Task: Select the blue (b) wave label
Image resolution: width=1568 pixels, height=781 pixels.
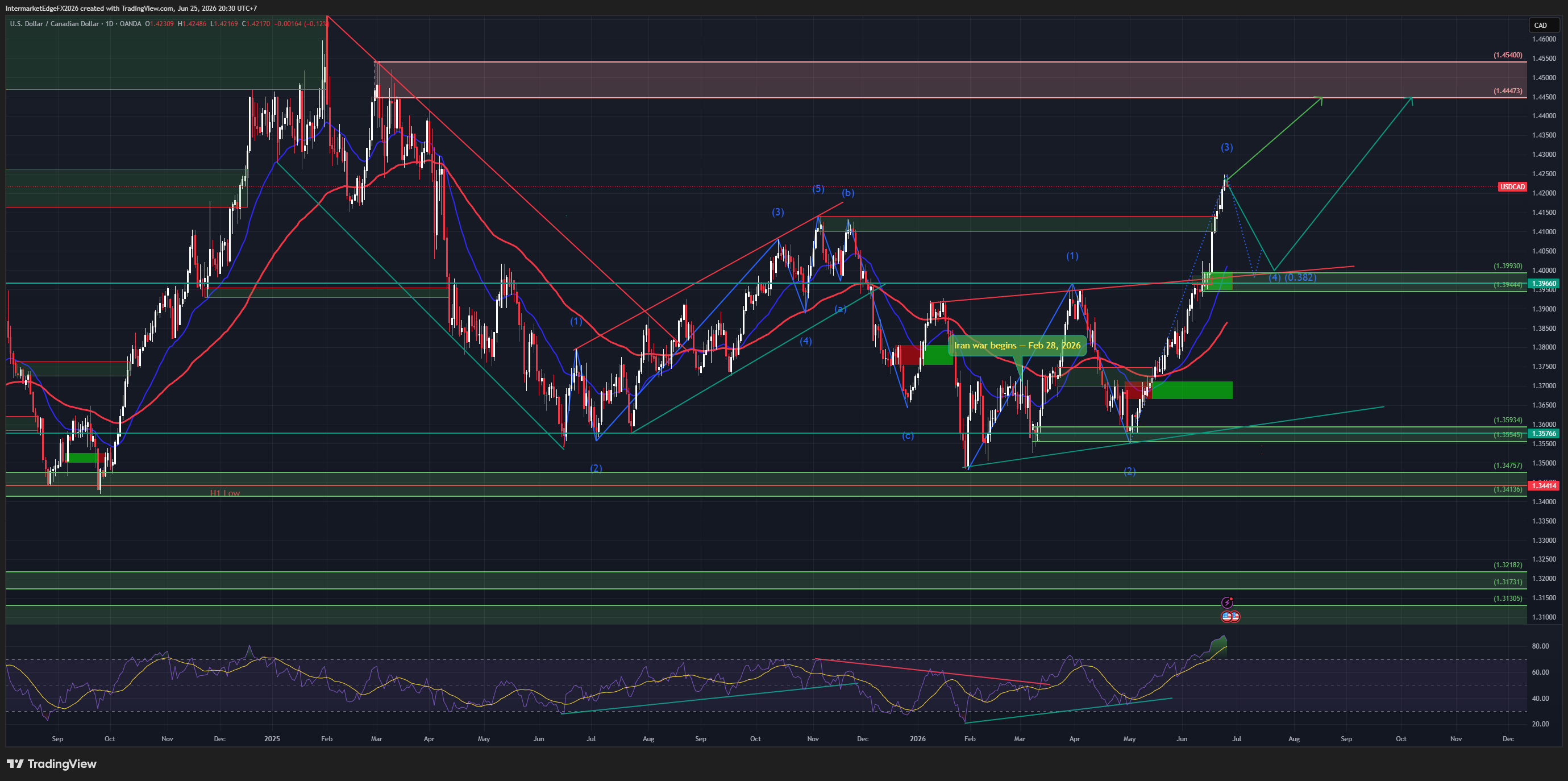Action: point(848,193)
